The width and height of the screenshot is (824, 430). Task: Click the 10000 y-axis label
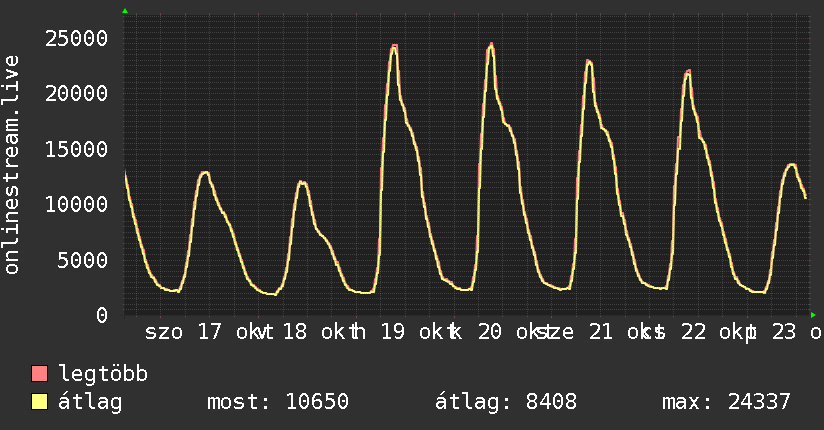76,204
